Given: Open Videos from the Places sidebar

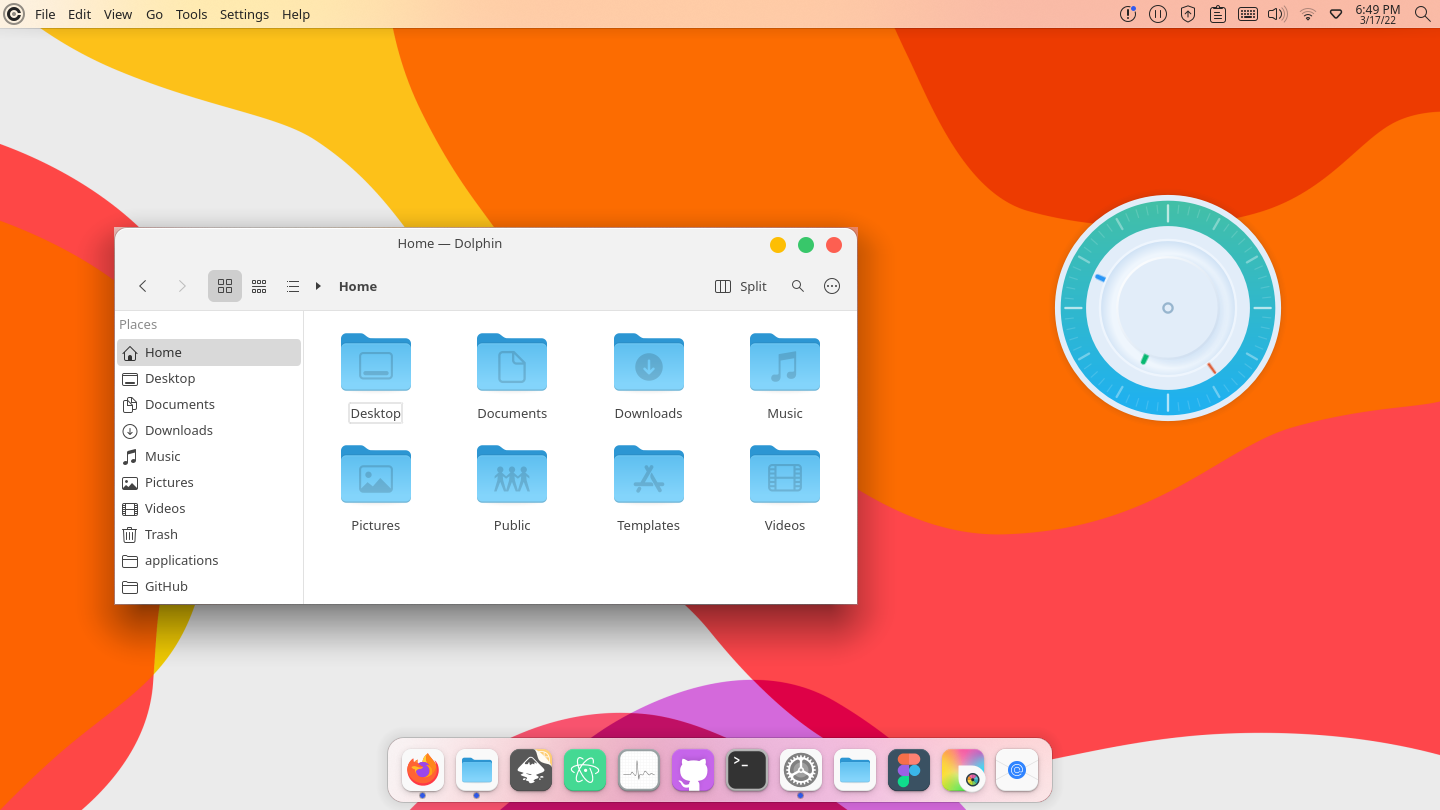Looking at the screenshot, I should pyautogui.click(x=209, y=508).
